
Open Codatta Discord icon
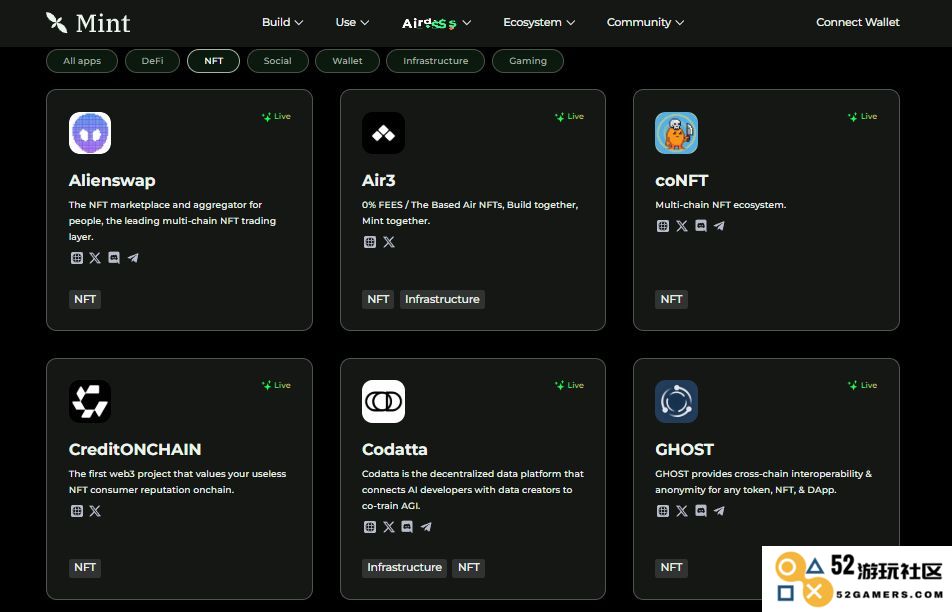point(407,527)
